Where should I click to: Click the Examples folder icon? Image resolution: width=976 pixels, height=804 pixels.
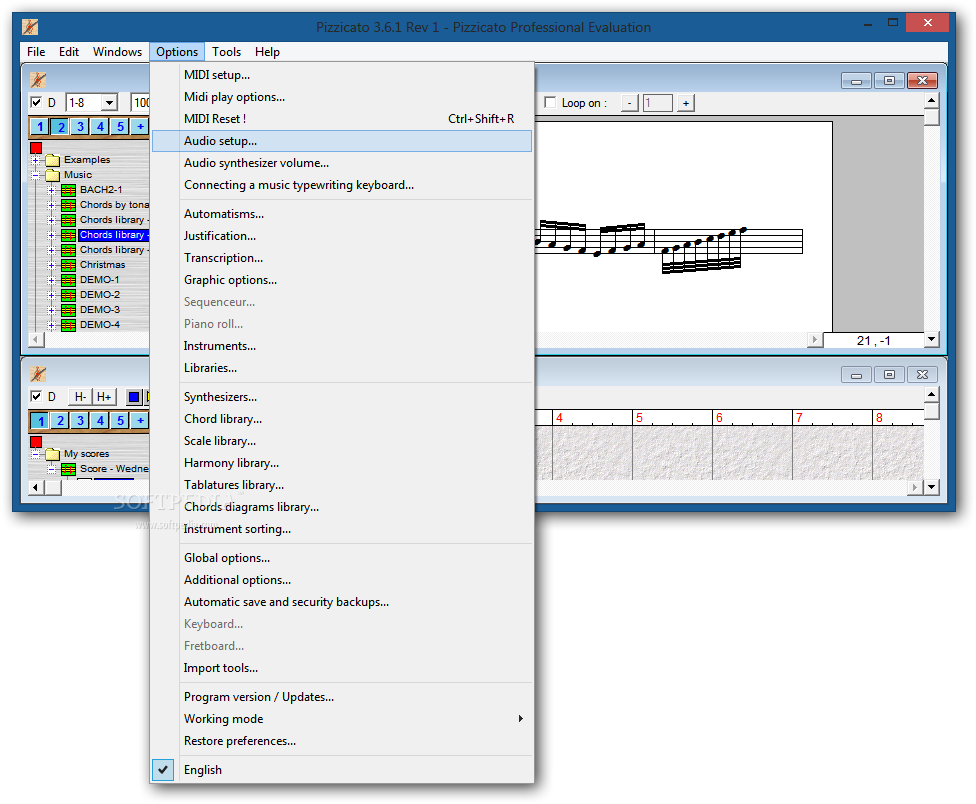point(52,160)
